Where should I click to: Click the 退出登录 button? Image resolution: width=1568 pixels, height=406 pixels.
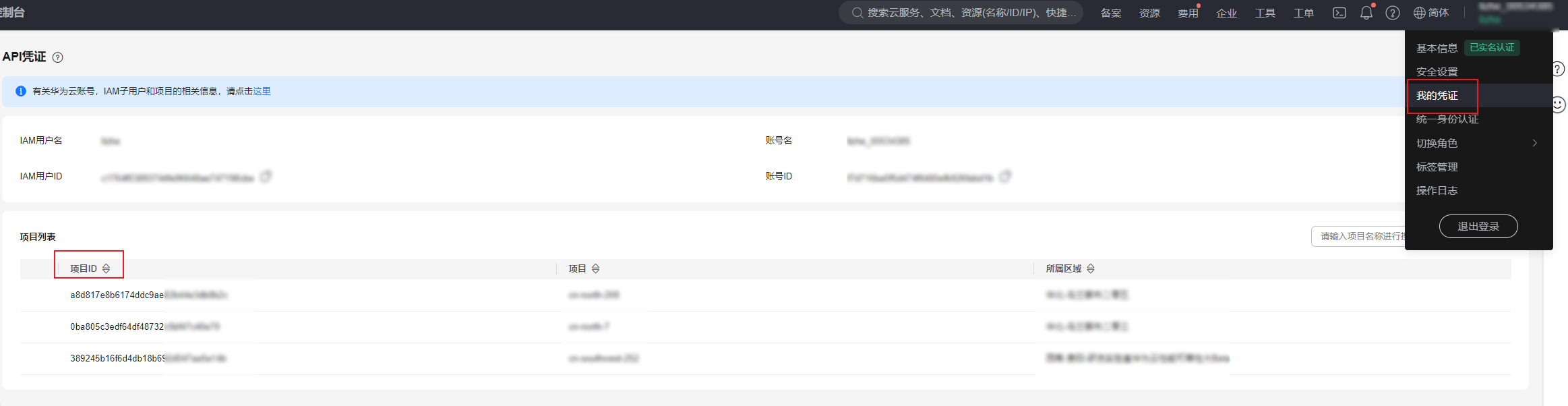tap(1478, 226)
